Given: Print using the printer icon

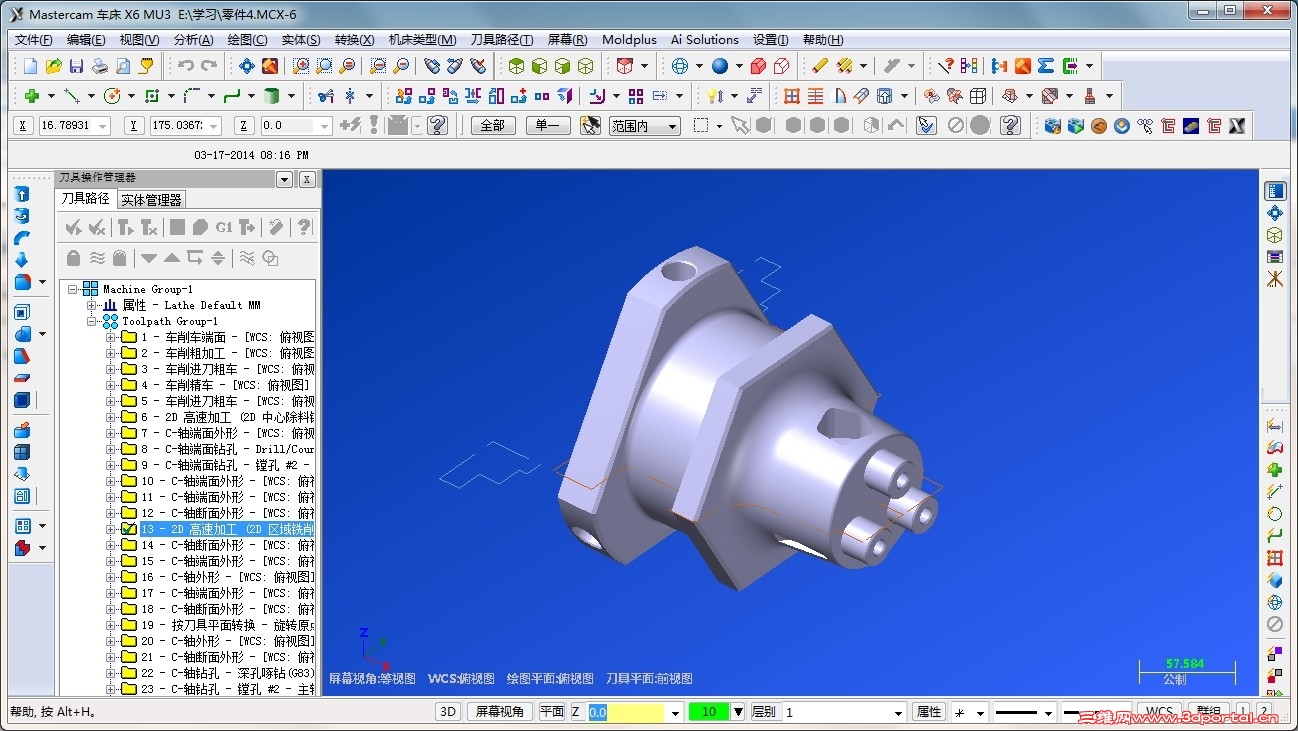Looking at the screenshot, I should [x=100, y=66].
